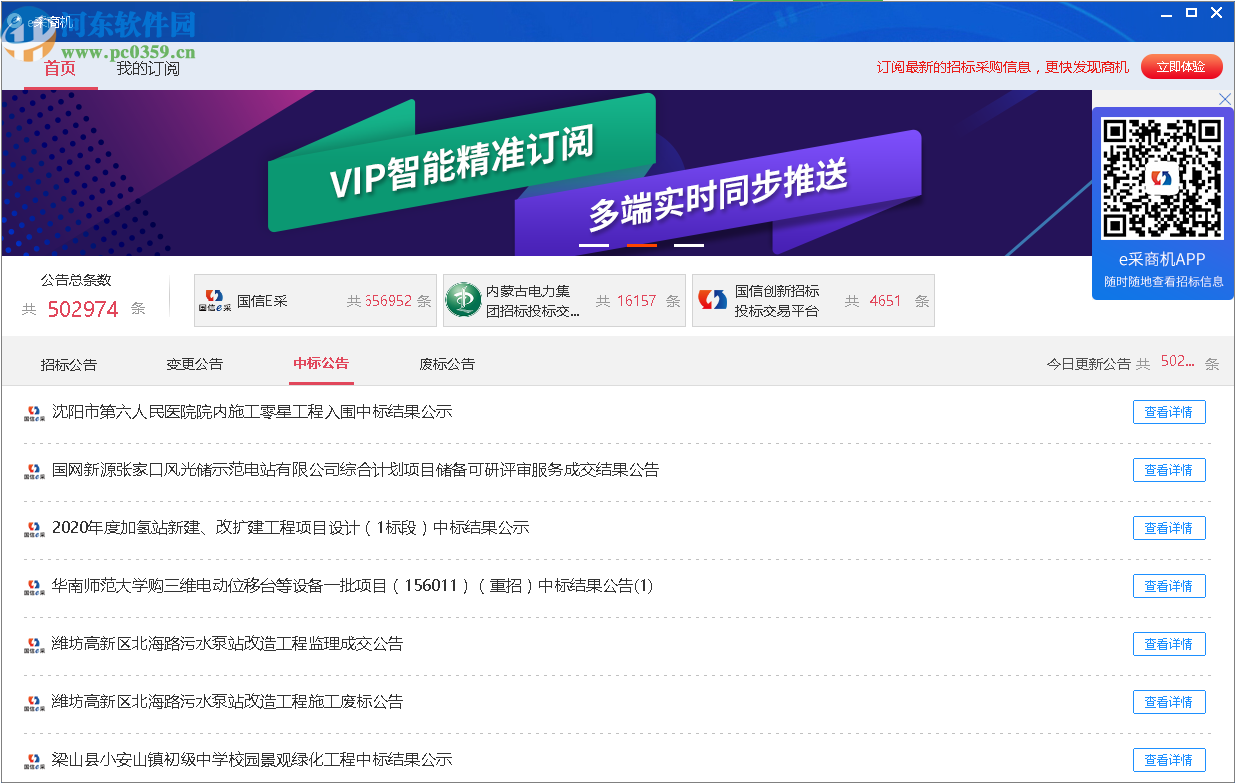The width and height of the screenshot is (1235, 783).
Task: Click the 国信创新招标 platform logo
Action: tap(712, 300)
